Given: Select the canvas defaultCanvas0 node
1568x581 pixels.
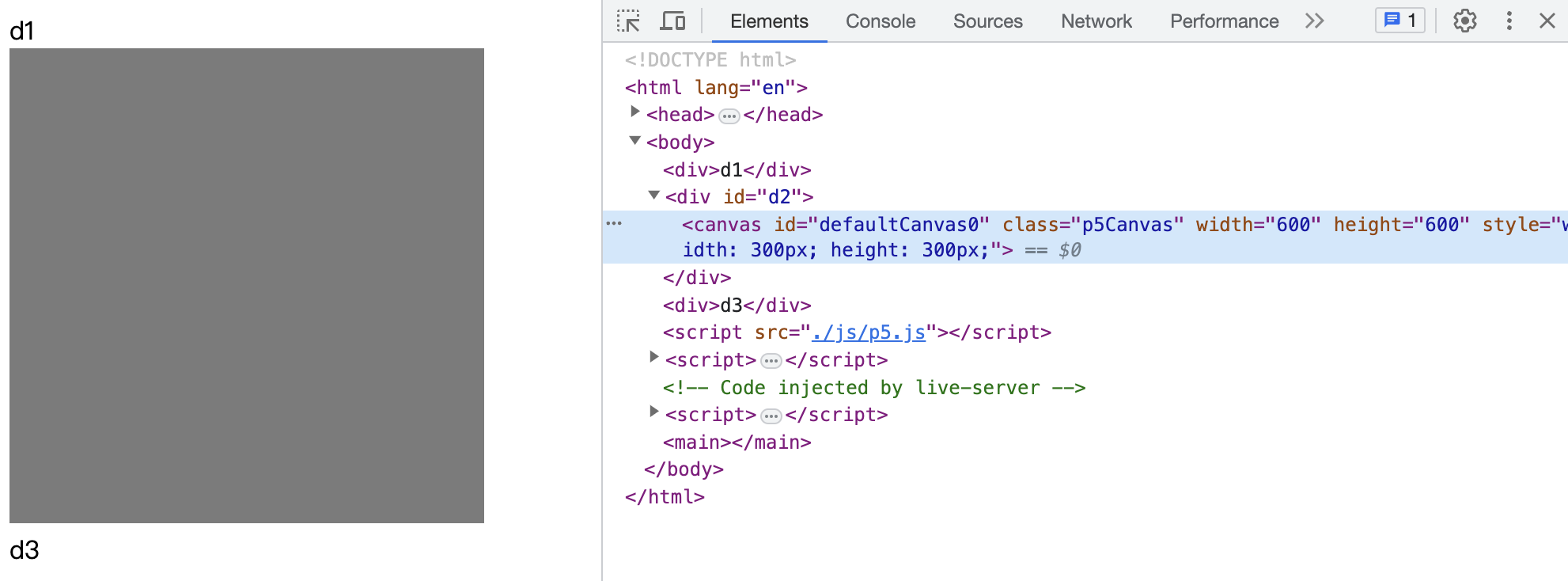Looking at the screenshot, I should 1085,237.
